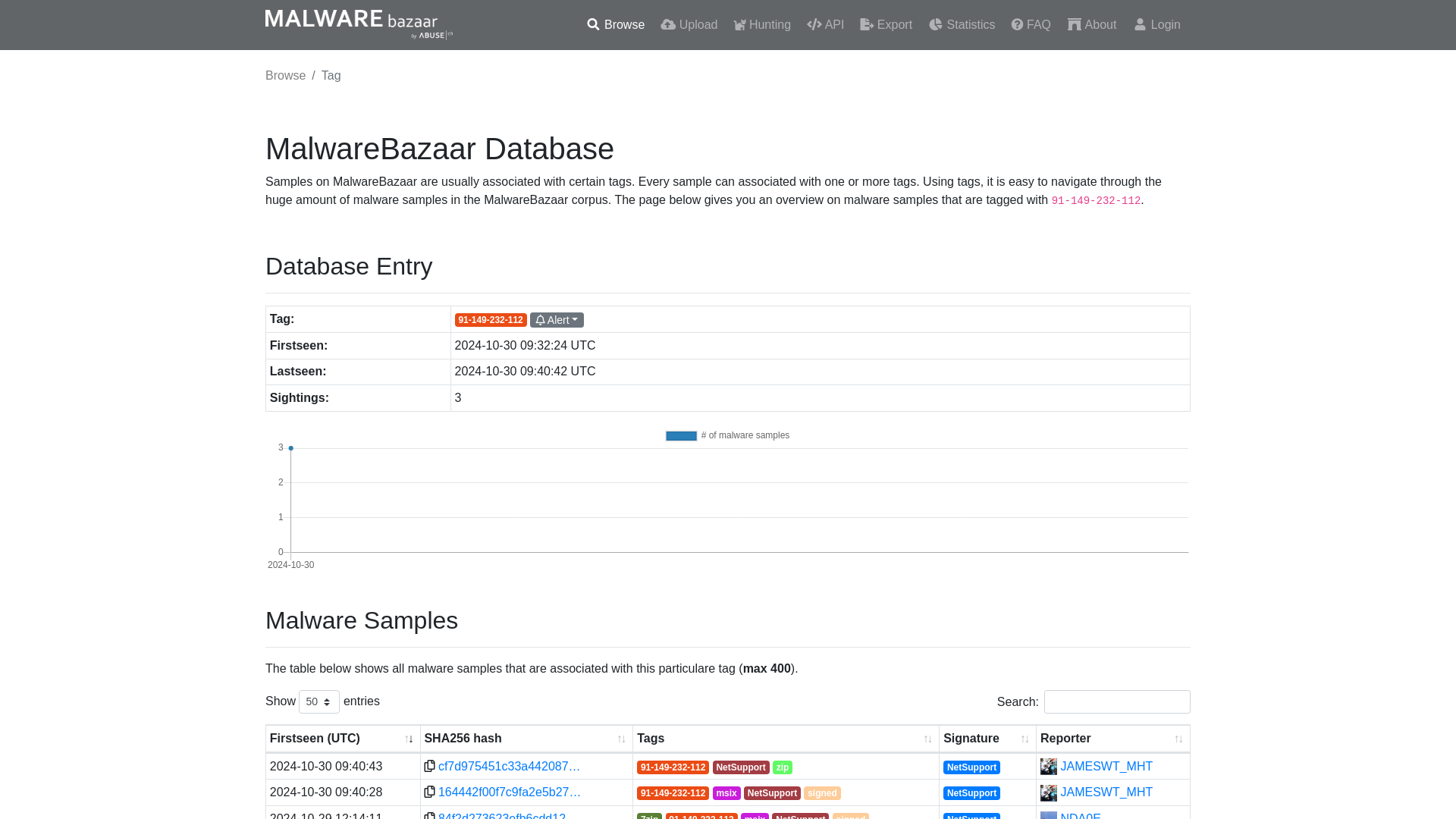The height and width of the screenshot is (819, 1456).
Task: Open the About page
Action: click(1092, 25)
